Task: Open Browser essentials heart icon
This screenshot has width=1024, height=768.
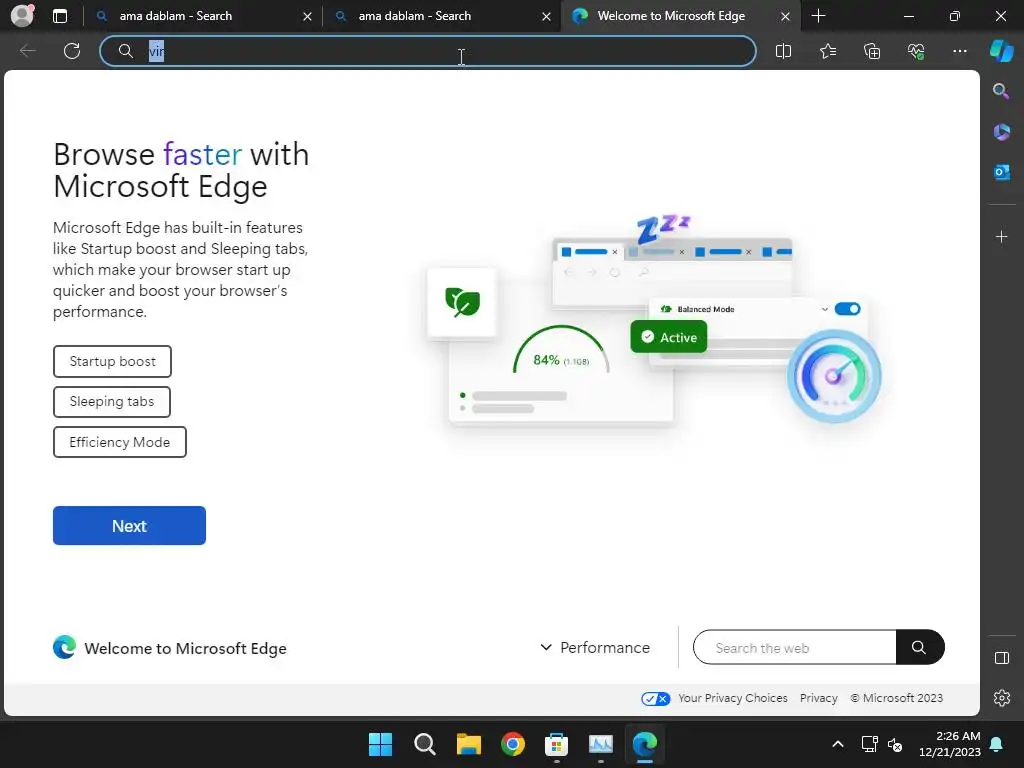Action: (x=916, y=51)
